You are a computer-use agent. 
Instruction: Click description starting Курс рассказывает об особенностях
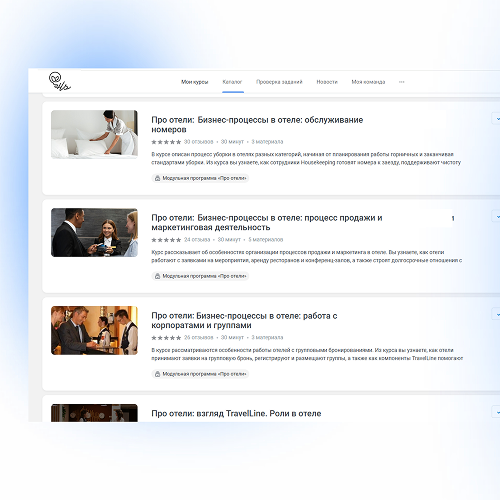click(x=307, y=256)
